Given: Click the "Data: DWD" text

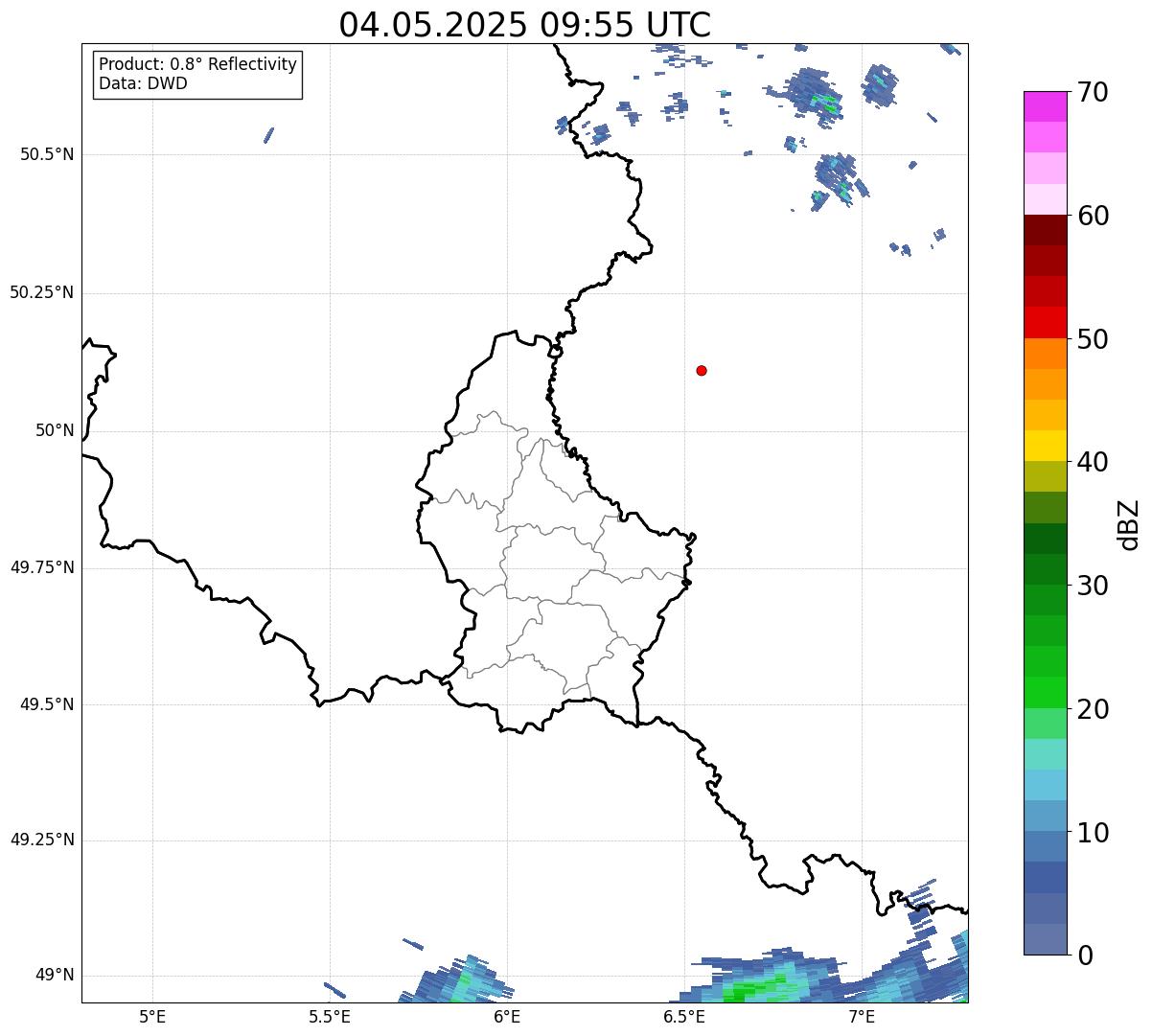Looking at the screenshot, I should point(143,83).
